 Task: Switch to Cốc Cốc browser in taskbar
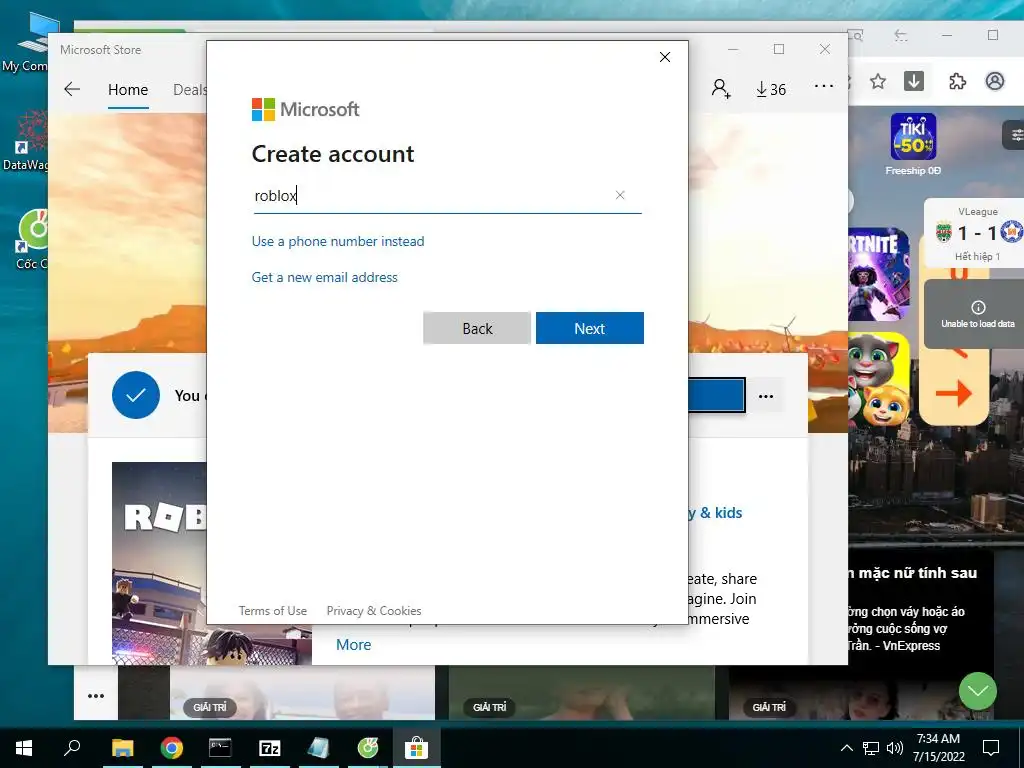[368, 748]
